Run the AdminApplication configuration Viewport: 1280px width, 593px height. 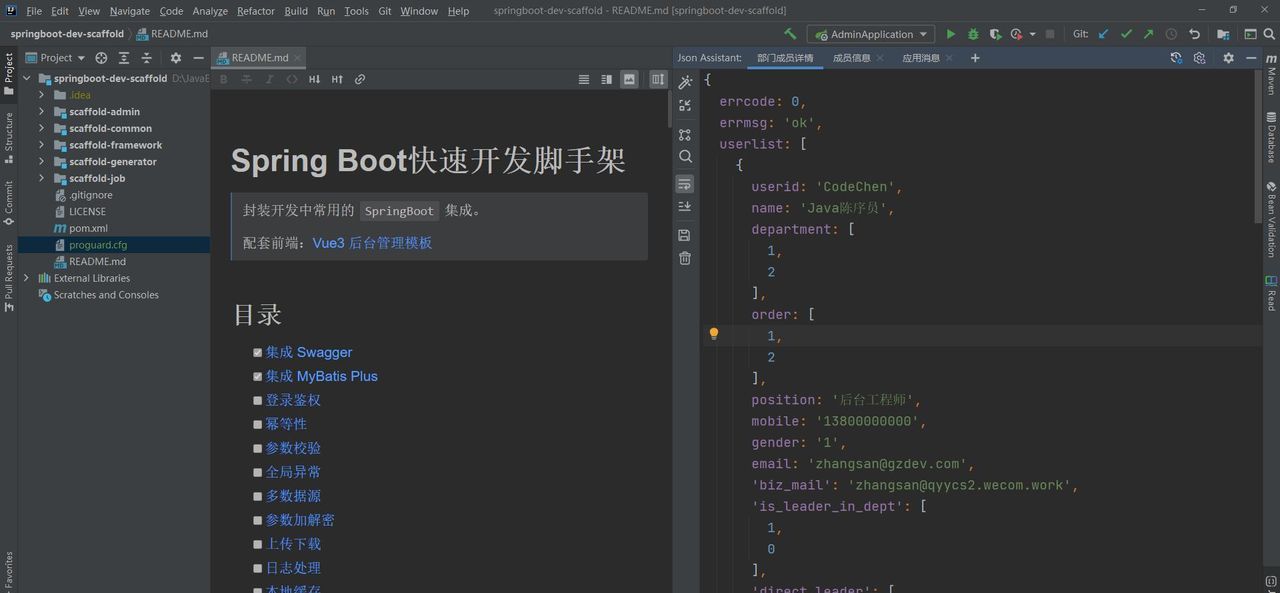tap(951, 33)
